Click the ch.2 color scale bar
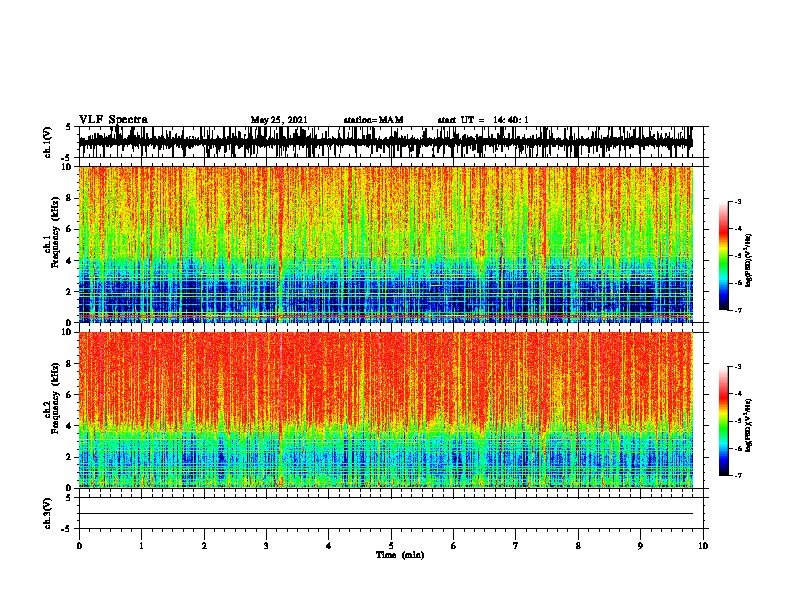792x612 pixels. tap(724, 421)
